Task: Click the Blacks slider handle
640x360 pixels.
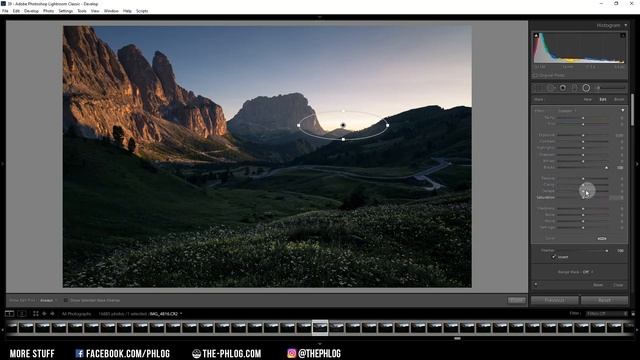Action: [607, 167]
